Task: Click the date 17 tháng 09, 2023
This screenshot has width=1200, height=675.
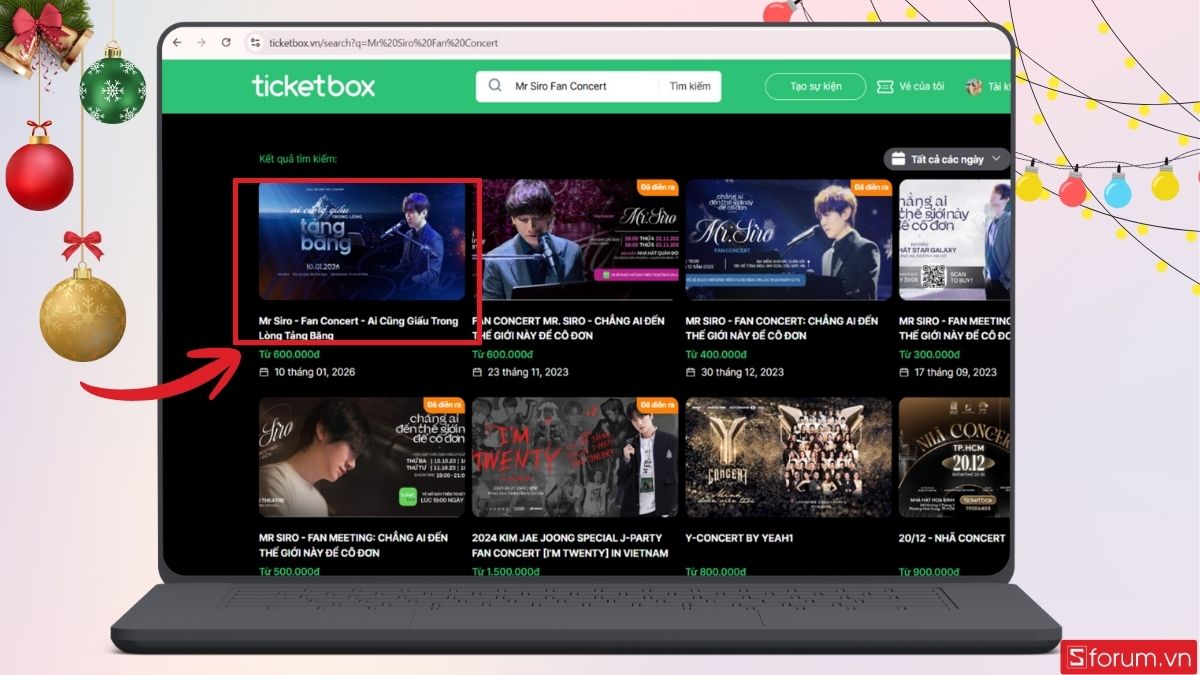Action: tap(955, 372)
